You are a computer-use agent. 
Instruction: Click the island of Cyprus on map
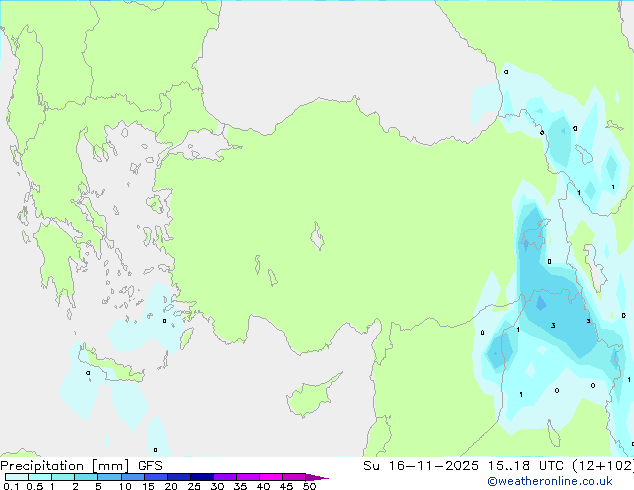(x=312, y=395)
